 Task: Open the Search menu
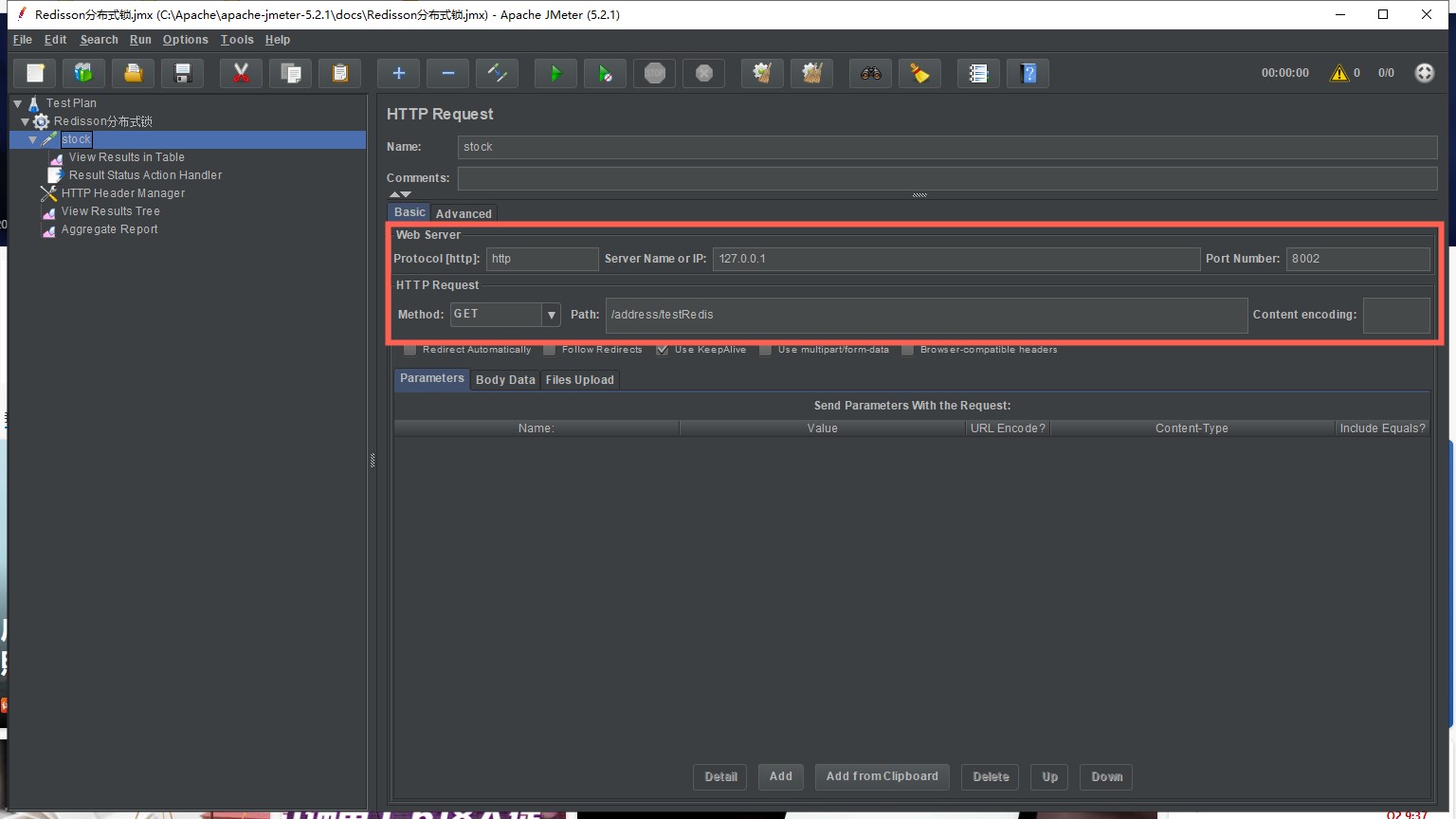click(99, 40)
